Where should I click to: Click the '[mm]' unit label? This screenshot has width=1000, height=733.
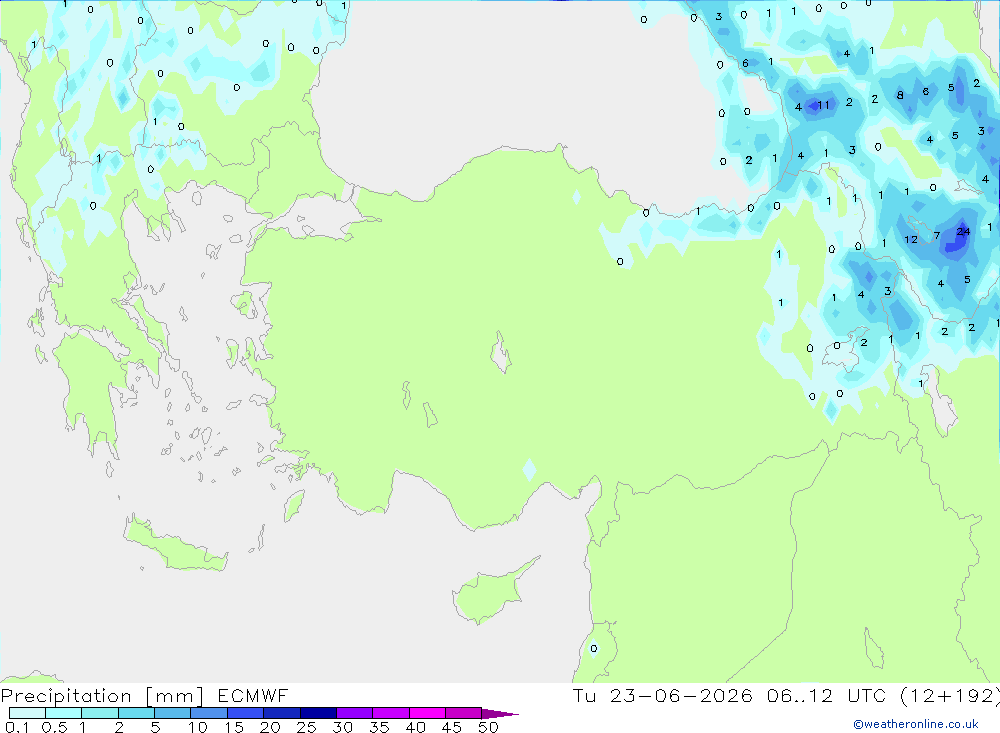point(175,696)
